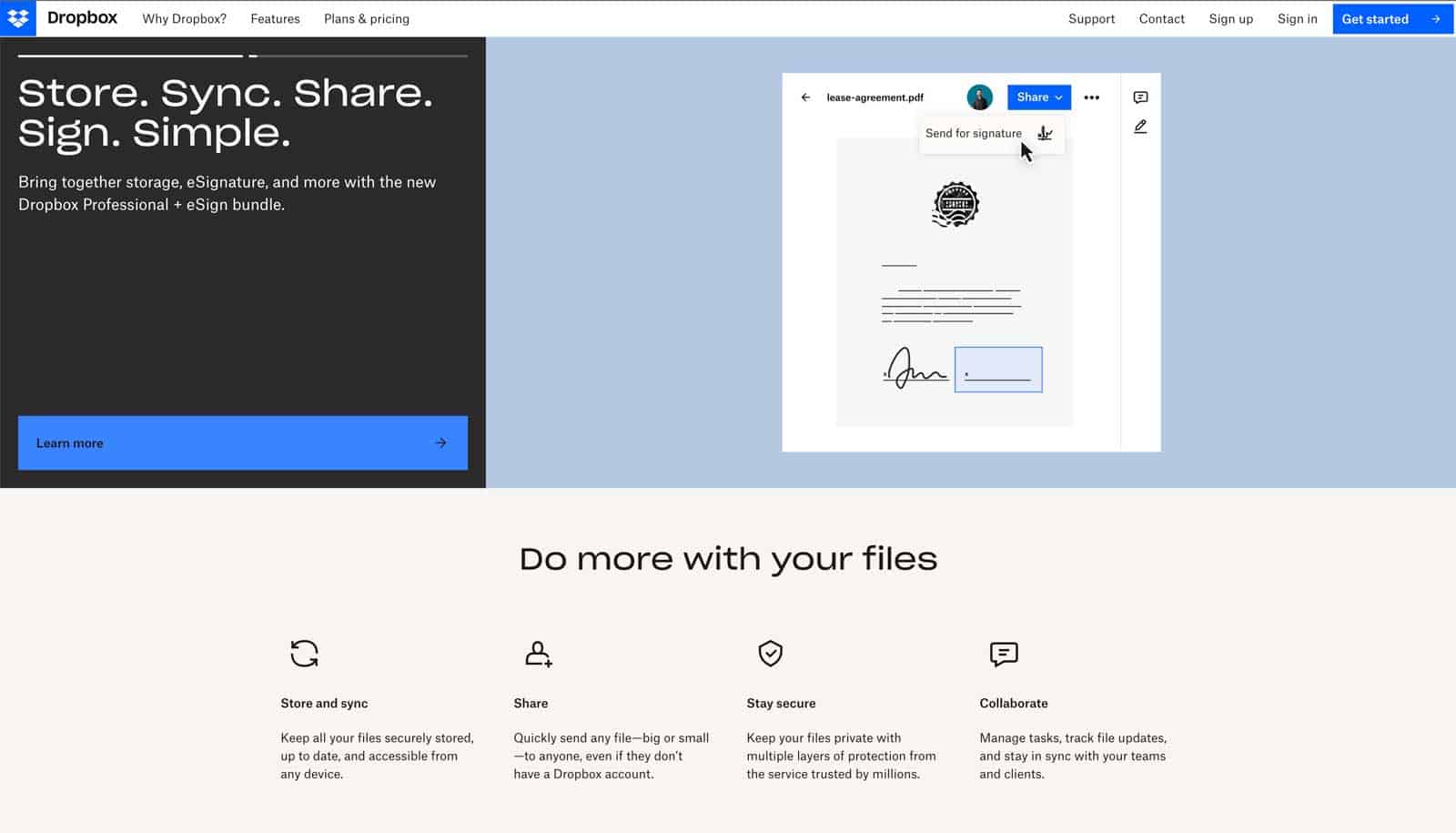1456x833 pixels.
Task: Choose Send for signature option
Action: [x=991, y=134]
